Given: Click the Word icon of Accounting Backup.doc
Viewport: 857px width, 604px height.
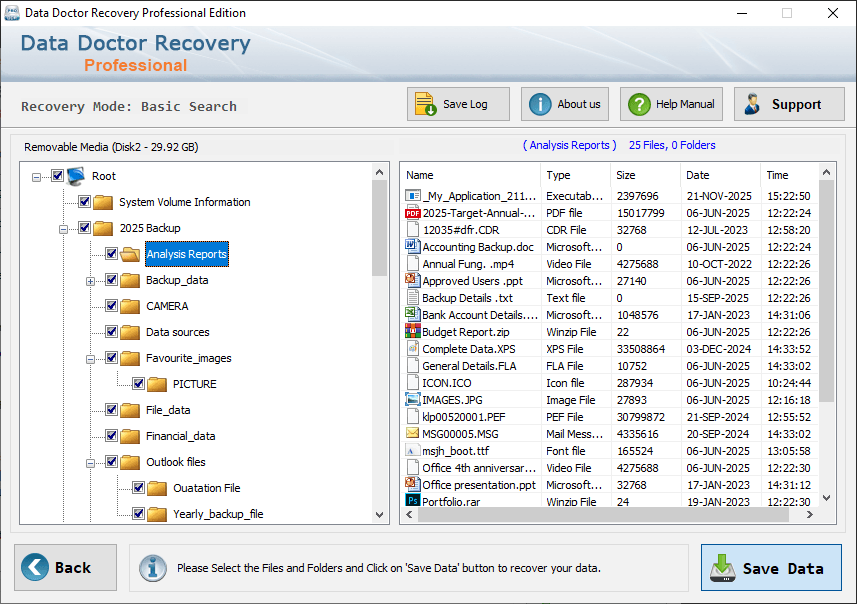Looking at the screenshot, I should click(x=413, y=246).
